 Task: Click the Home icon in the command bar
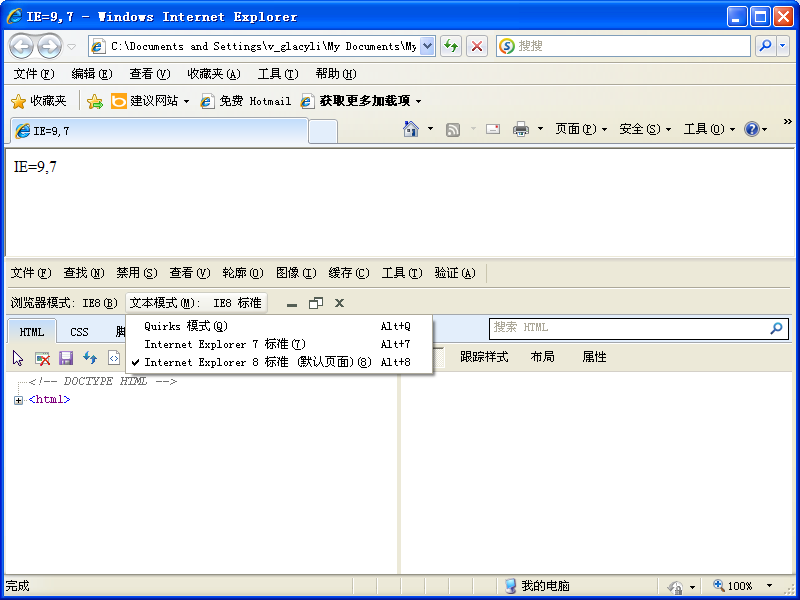pos(410,129)
